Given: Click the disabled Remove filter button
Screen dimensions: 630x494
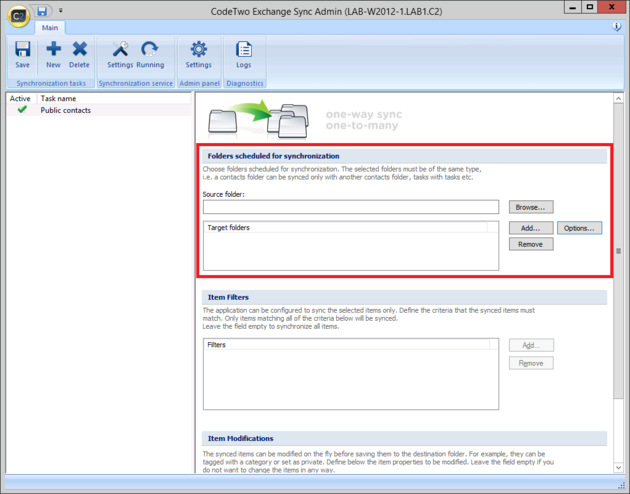Looking at the screenshot, I should pos(531,363).
